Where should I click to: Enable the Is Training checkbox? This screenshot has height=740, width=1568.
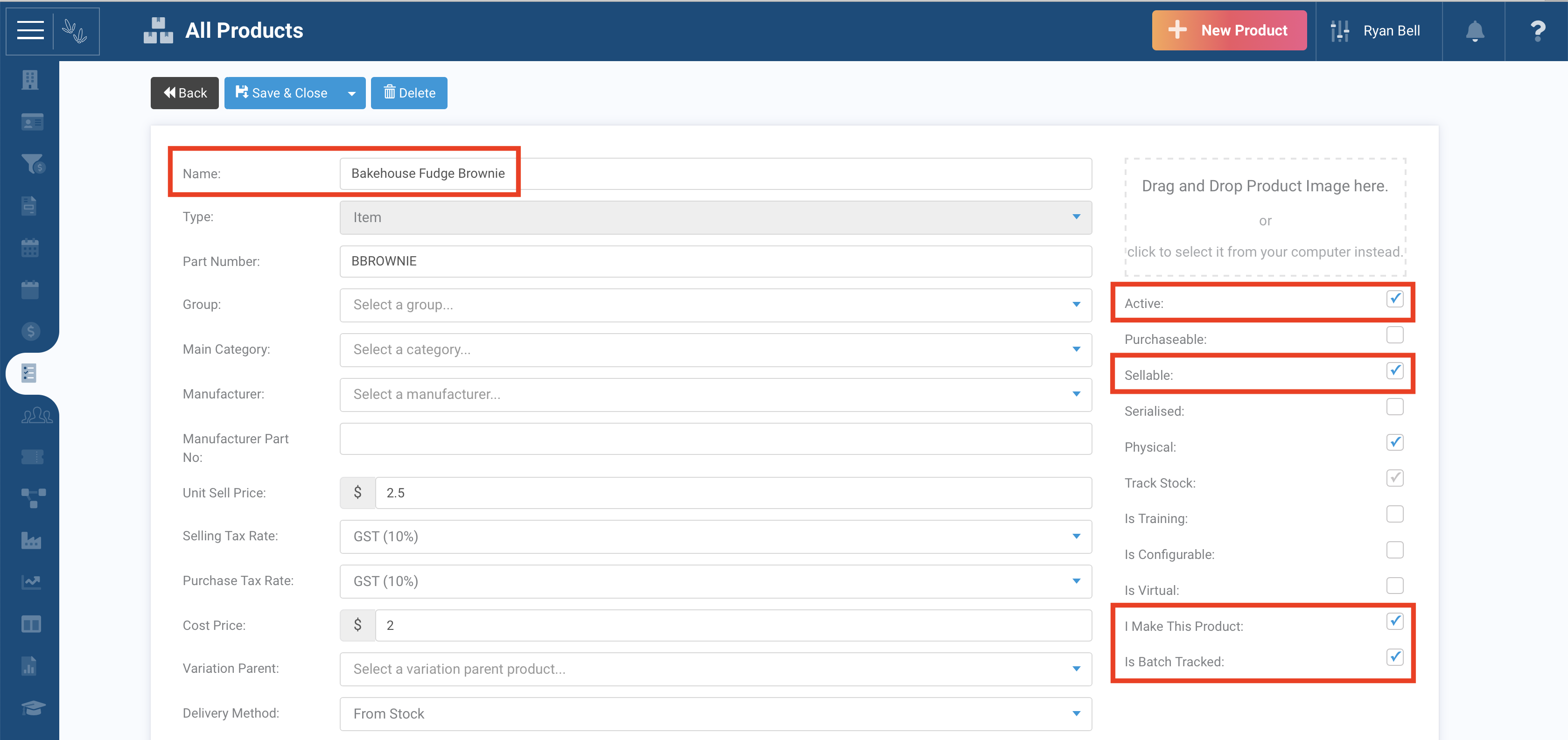(x=1394, y=514)
